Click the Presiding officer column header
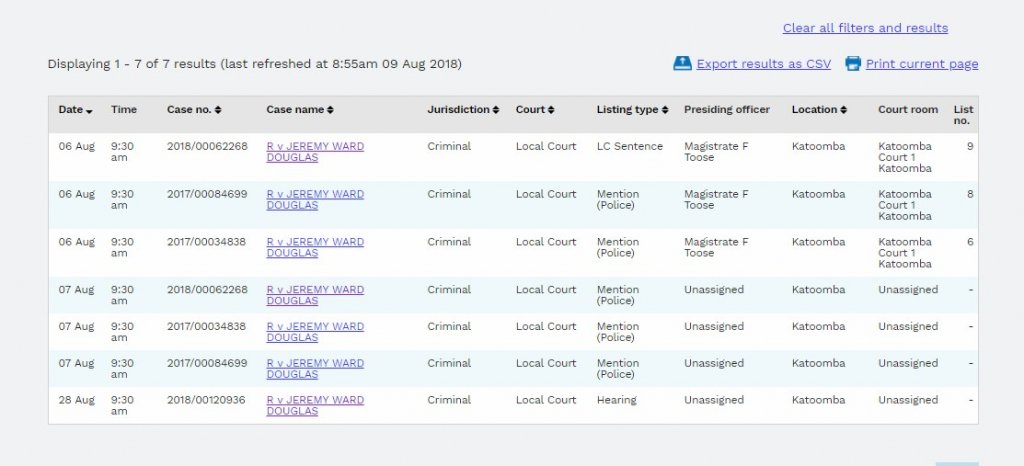Viewport: 1024px width, 466px height. click(x=726, y=110)
